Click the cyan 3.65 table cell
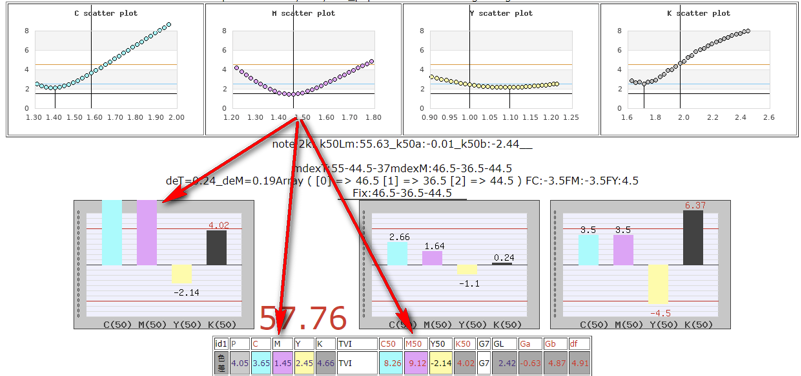 pyautogui.click(x=261, y=364)
